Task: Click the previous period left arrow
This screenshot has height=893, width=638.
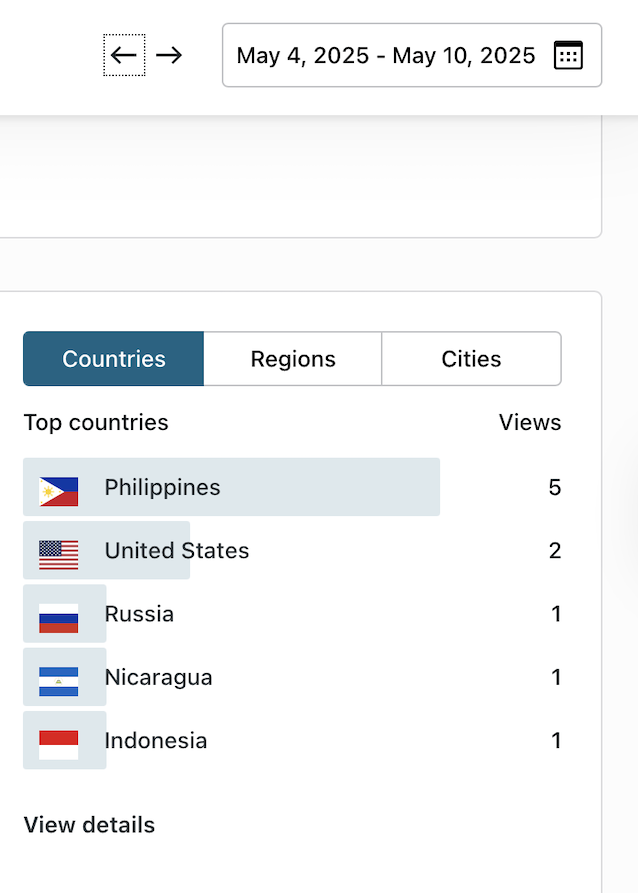Action: [124, 55]
